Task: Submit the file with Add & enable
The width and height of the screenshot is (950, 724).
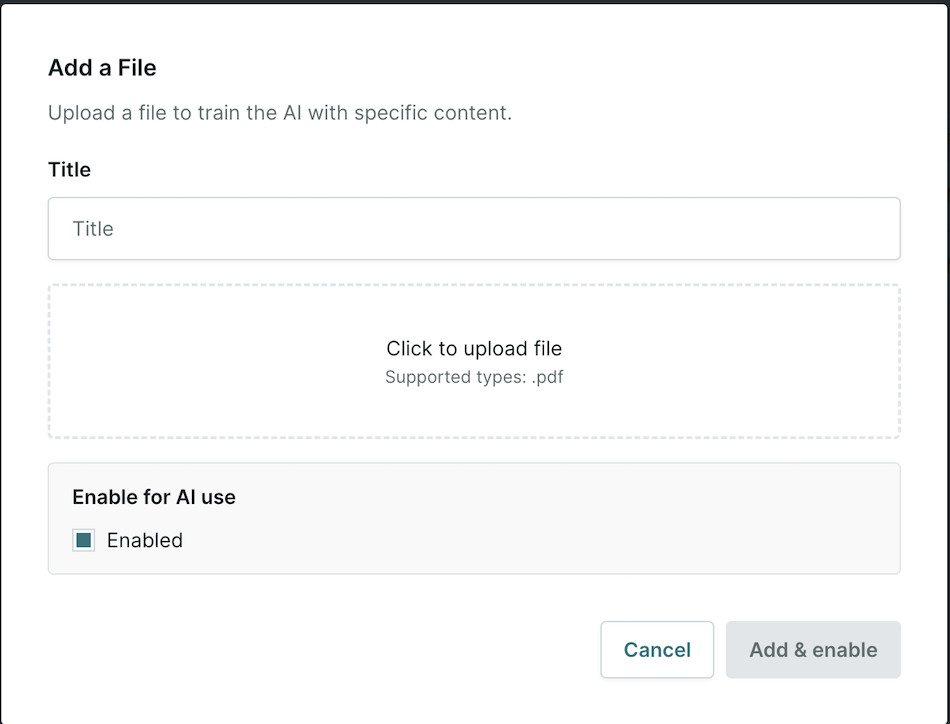Action: [x=813, y=649]
